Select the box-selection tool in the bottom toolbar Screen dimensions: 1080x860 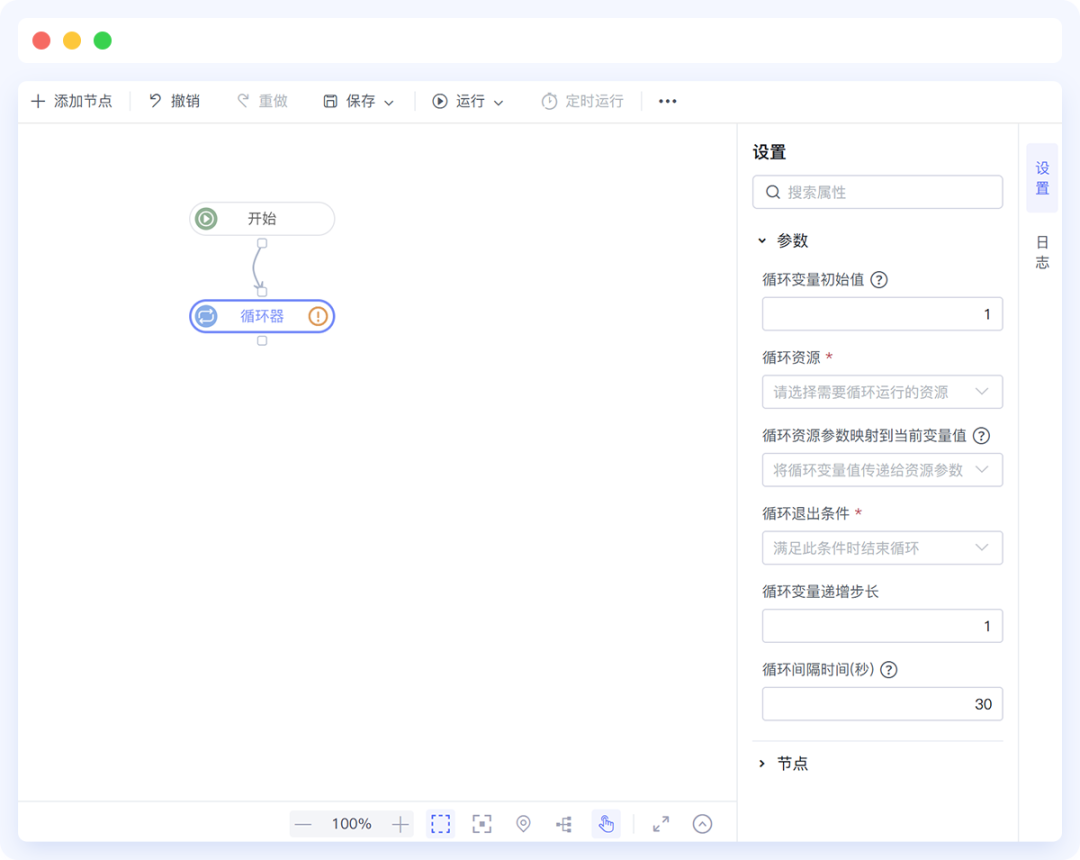[x=441, y=824]
